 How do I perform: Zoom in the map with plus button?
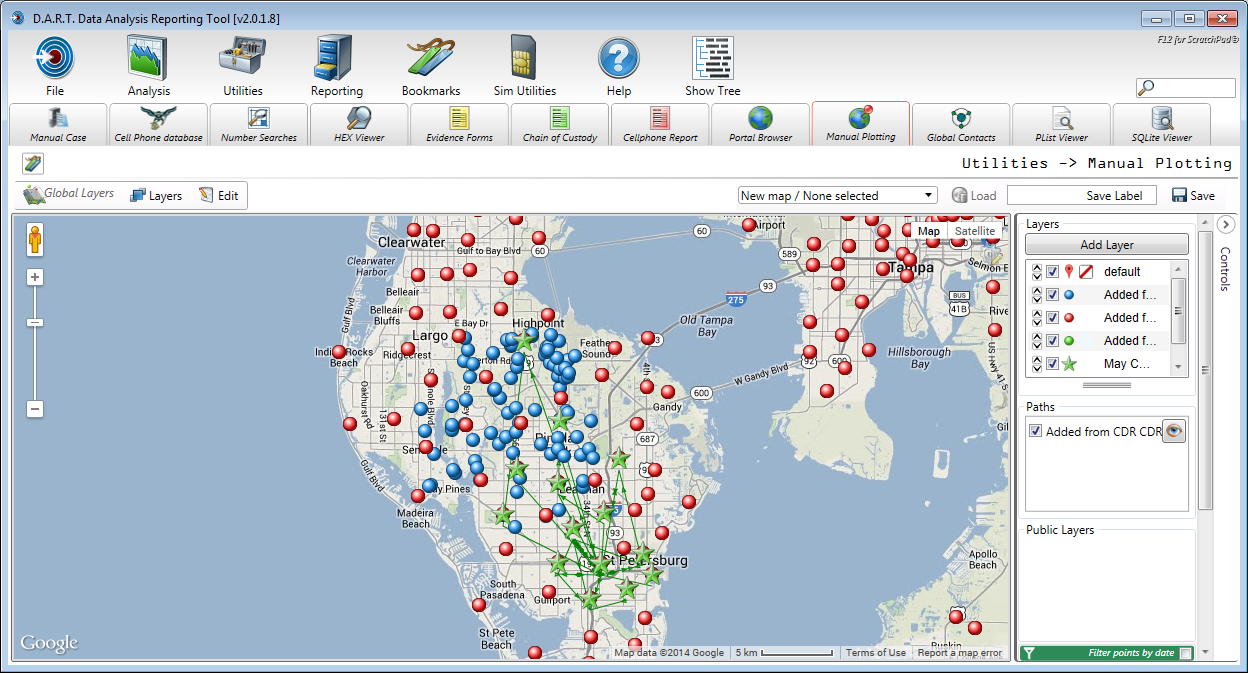[x=35, y=277]
